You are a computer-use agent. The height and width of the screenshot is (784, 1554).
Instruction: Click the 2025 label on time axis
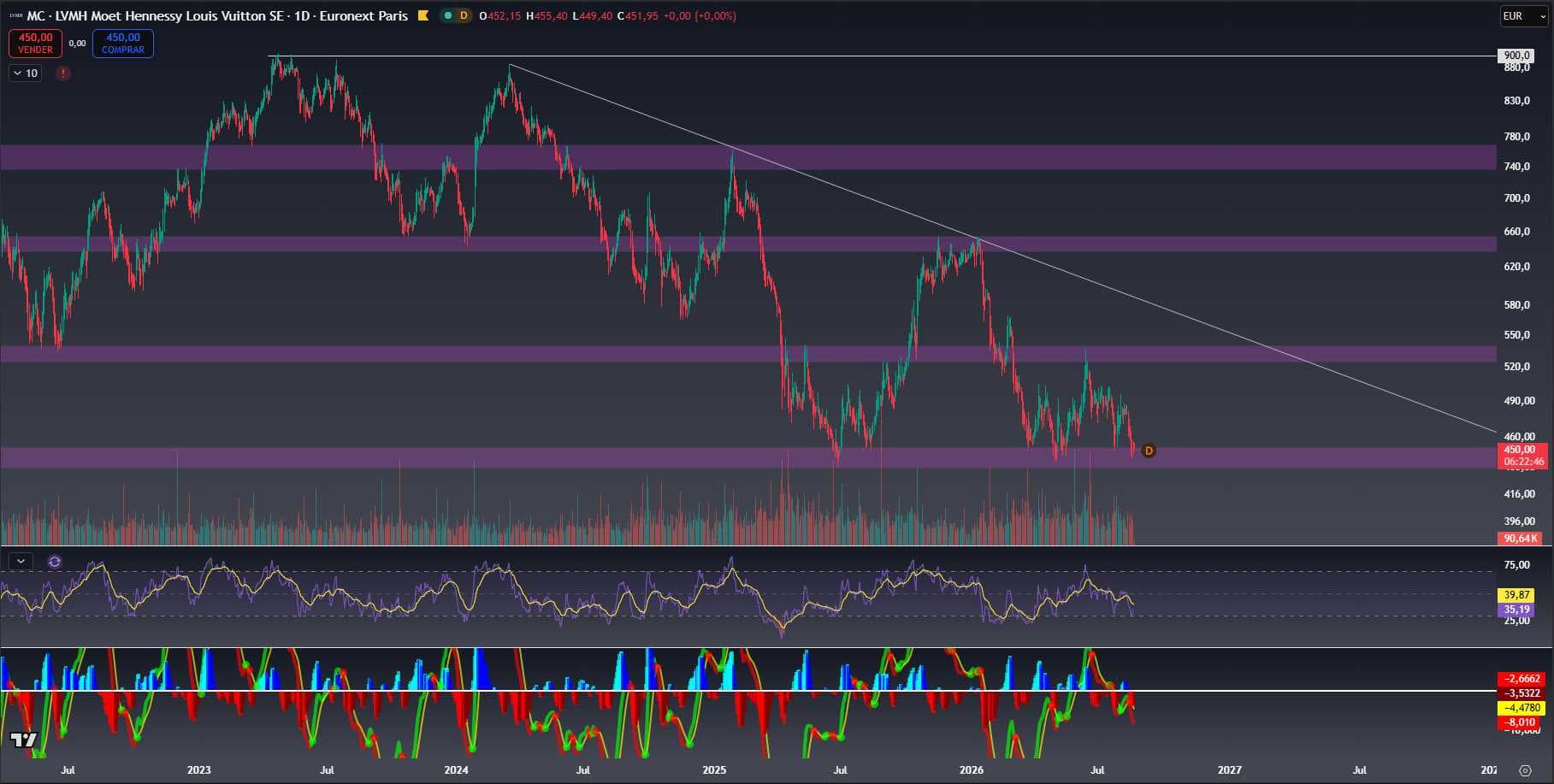pos(714,770)
